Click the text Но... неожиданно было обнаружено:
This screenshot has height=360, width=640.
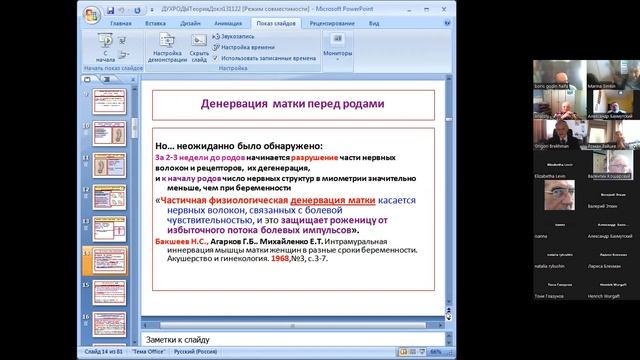(x=239, y=146)
